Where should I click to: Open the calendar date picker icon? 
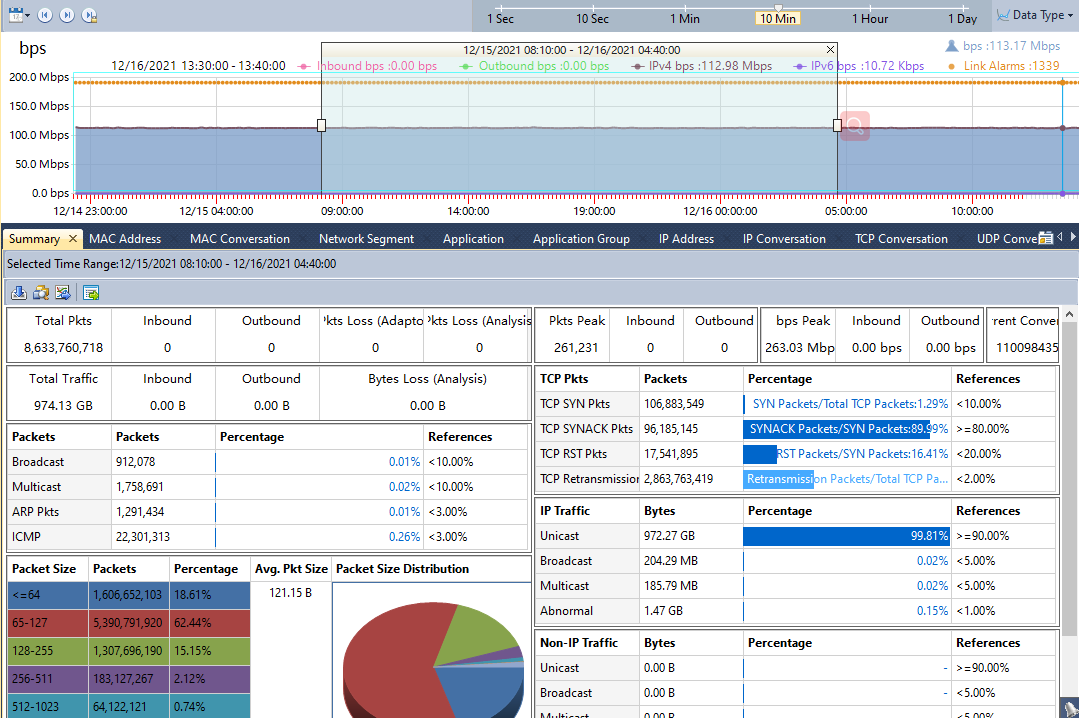15,15
